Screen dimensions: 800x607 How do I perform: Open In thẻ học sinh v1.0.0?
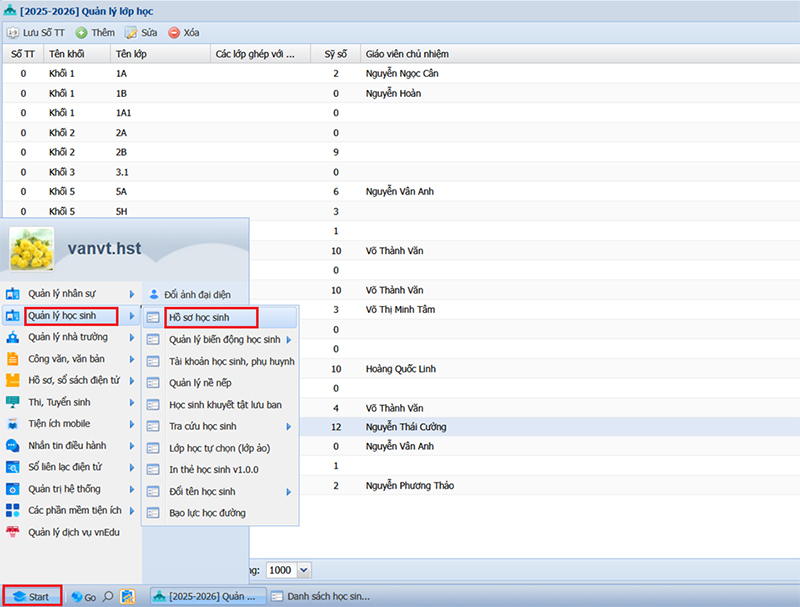point(220,470)
